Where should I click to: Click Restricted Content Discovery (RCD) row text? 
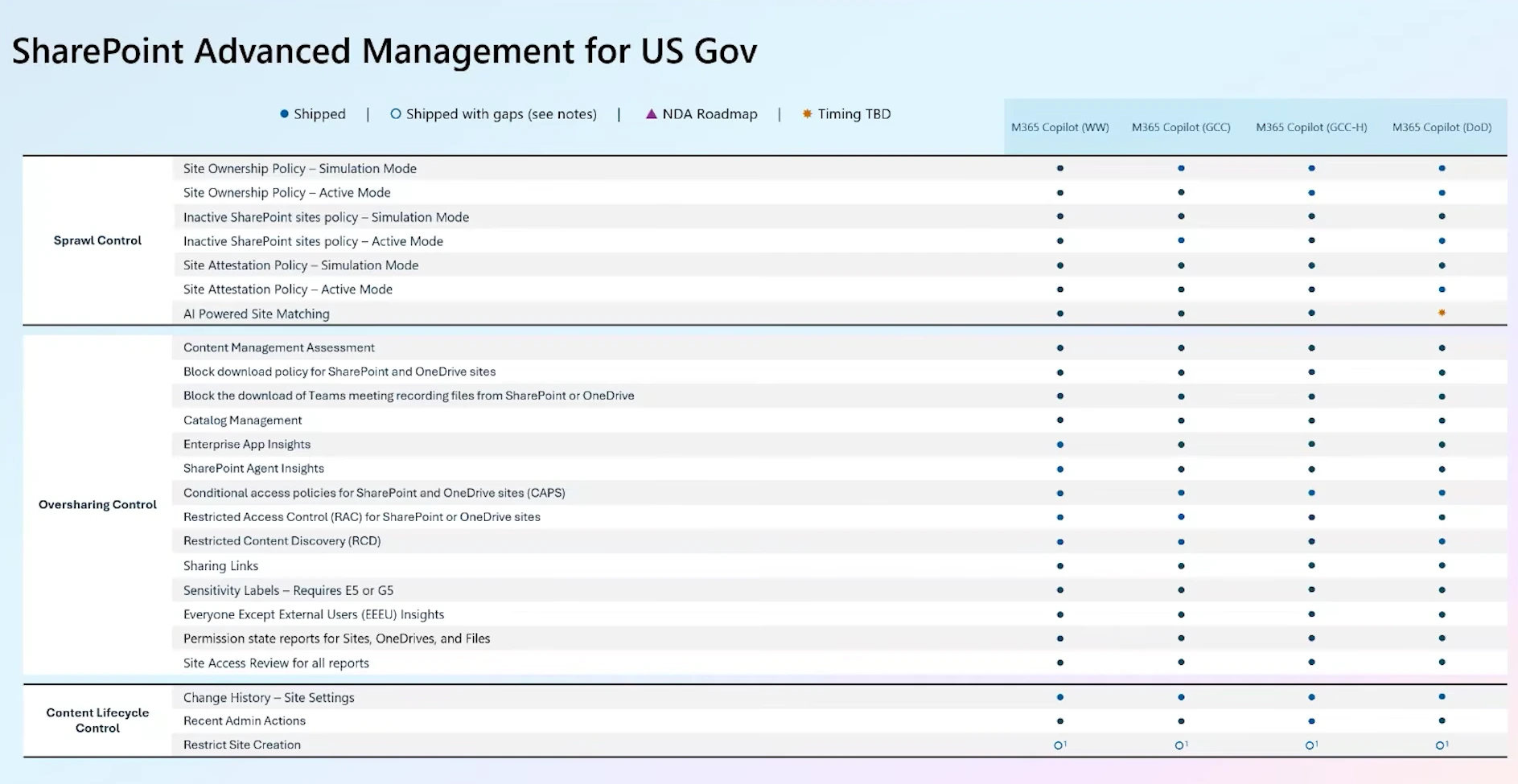[x=282, y=541]
